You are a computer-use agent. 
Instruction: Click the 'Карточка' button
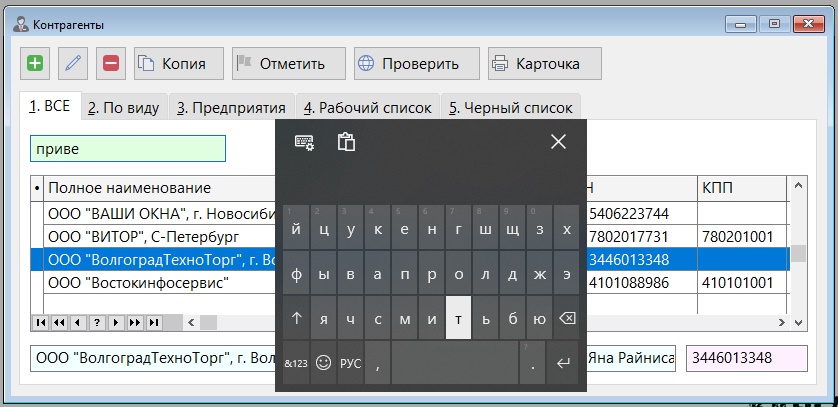[545, 64]
